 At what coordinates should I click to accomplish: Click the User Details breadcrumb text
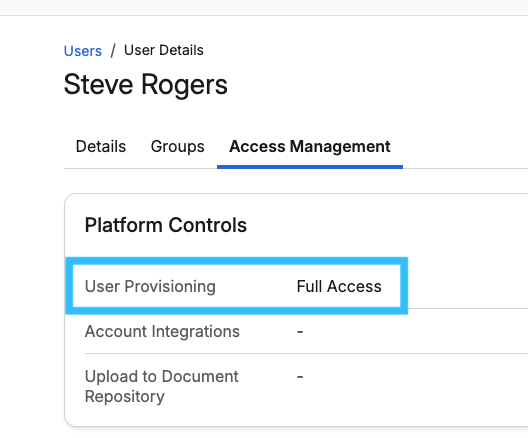click(164, 50)
